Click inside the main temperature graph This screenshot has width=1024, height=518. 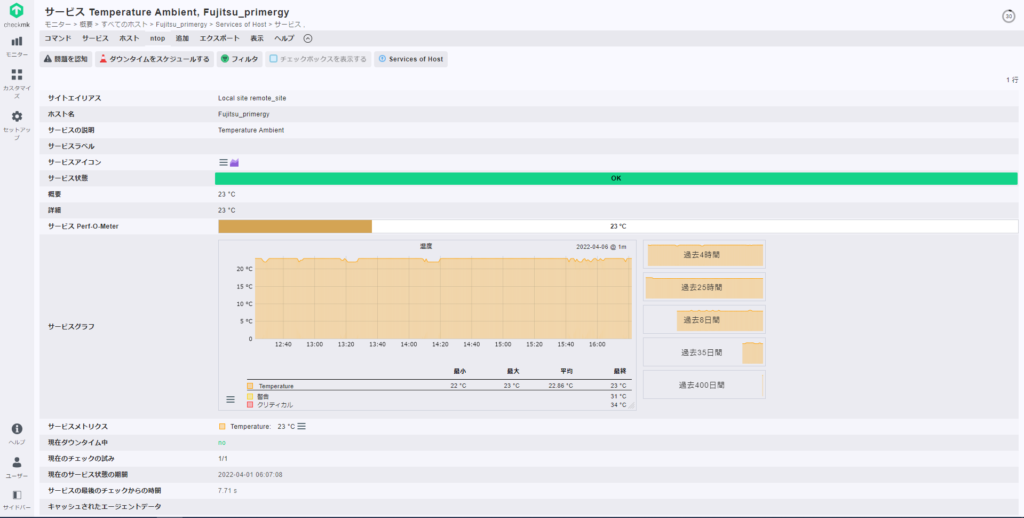pos(443,298)
